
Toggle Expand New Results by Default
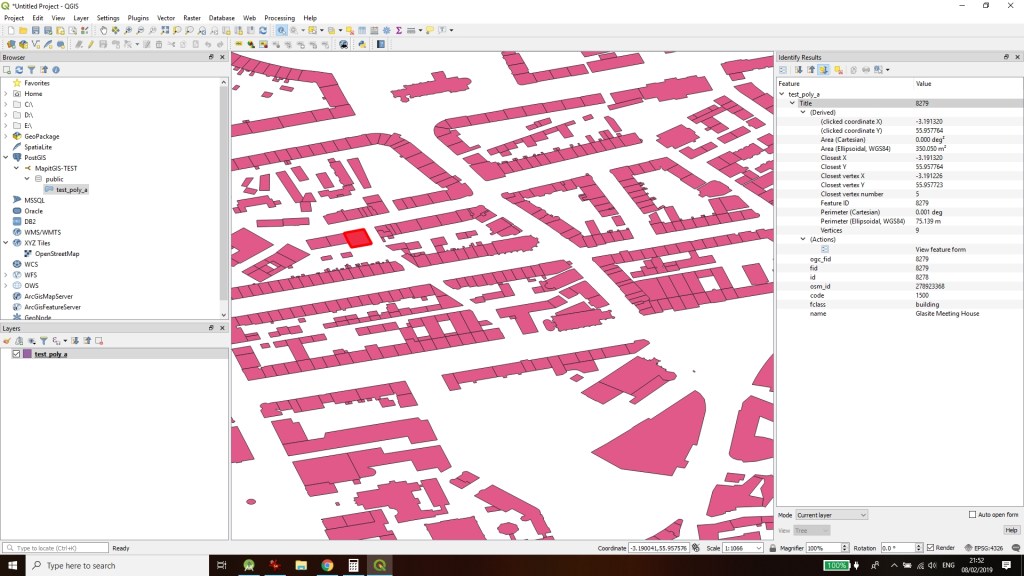(x=824, y=70)
